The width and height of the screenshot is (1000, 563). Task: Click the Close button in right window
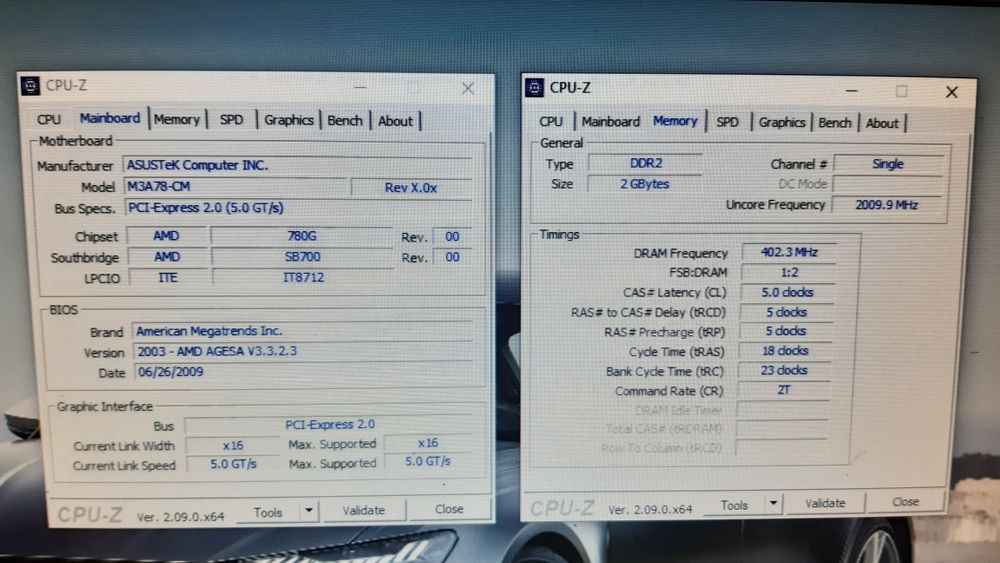pyautogui.click(x=905, y=502)
